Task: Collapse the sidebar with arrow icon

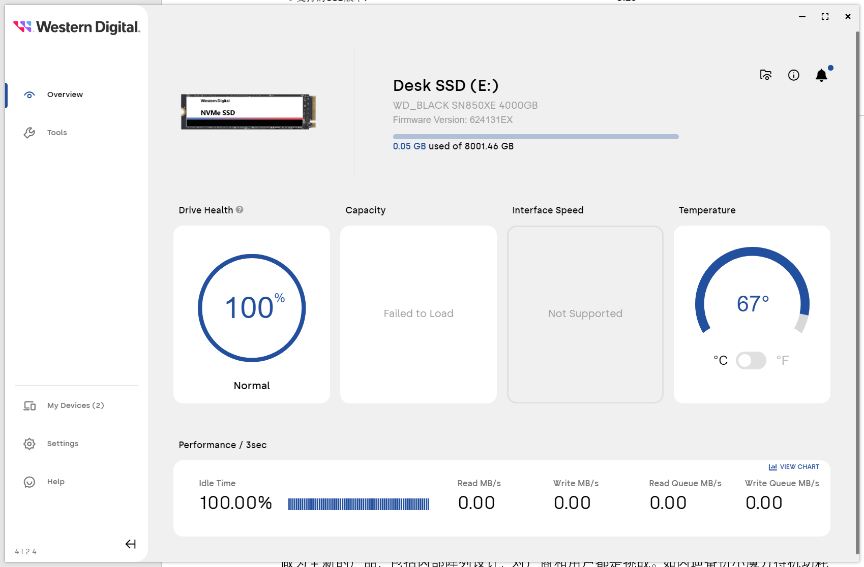Action: (130, 544)
